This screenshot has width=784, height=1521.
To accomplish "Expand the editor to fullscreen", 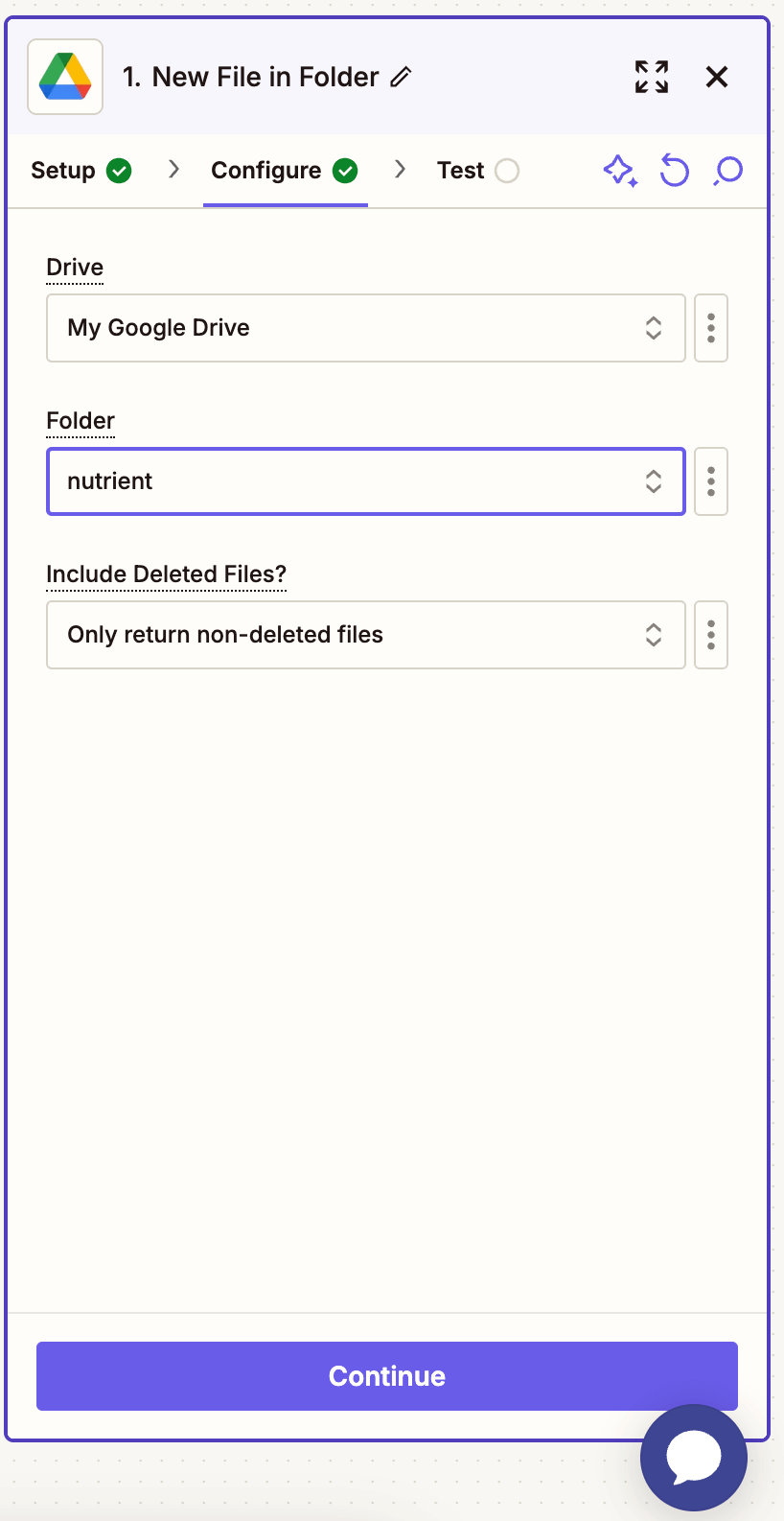I will pos(651,78).
